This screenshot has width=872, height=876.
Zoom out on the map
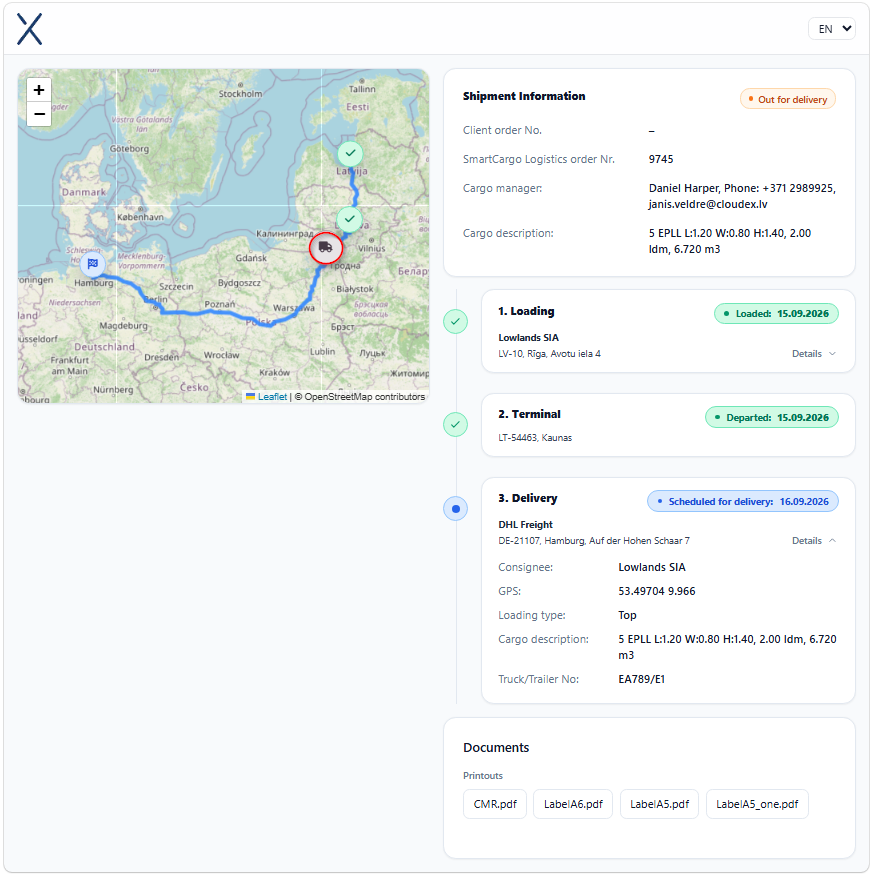(39, 114)
